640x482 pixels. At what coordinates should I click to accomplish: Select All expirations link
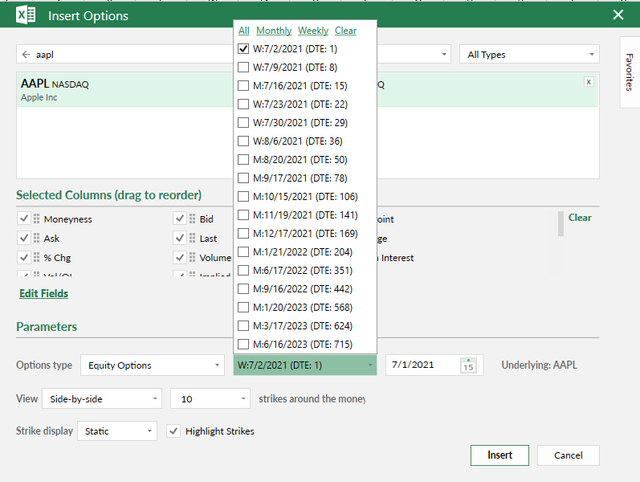244,31
